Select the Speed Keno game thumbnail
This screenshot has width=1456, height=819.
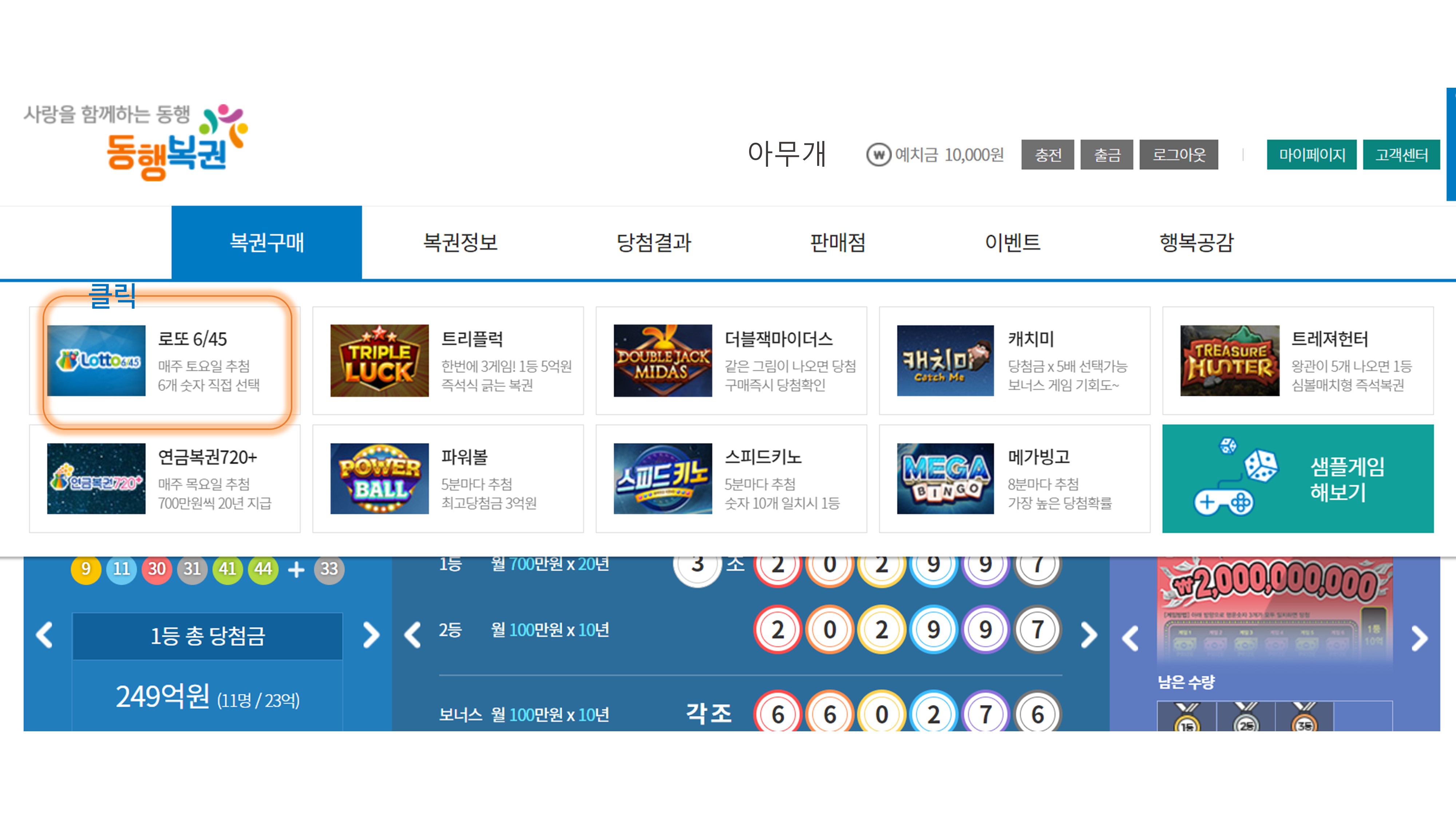pyautogui.click(x=662, y=478)
